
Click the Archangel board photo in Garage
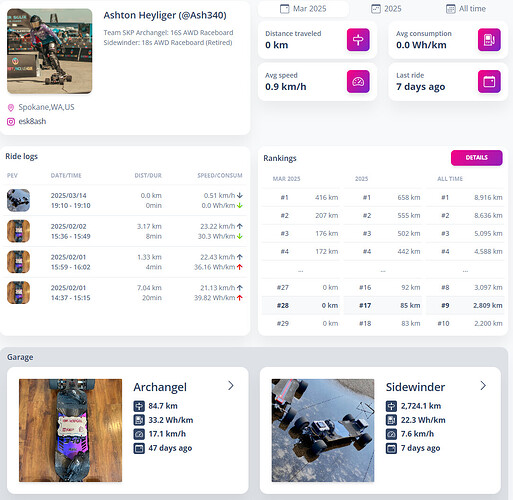pos(70,430)
